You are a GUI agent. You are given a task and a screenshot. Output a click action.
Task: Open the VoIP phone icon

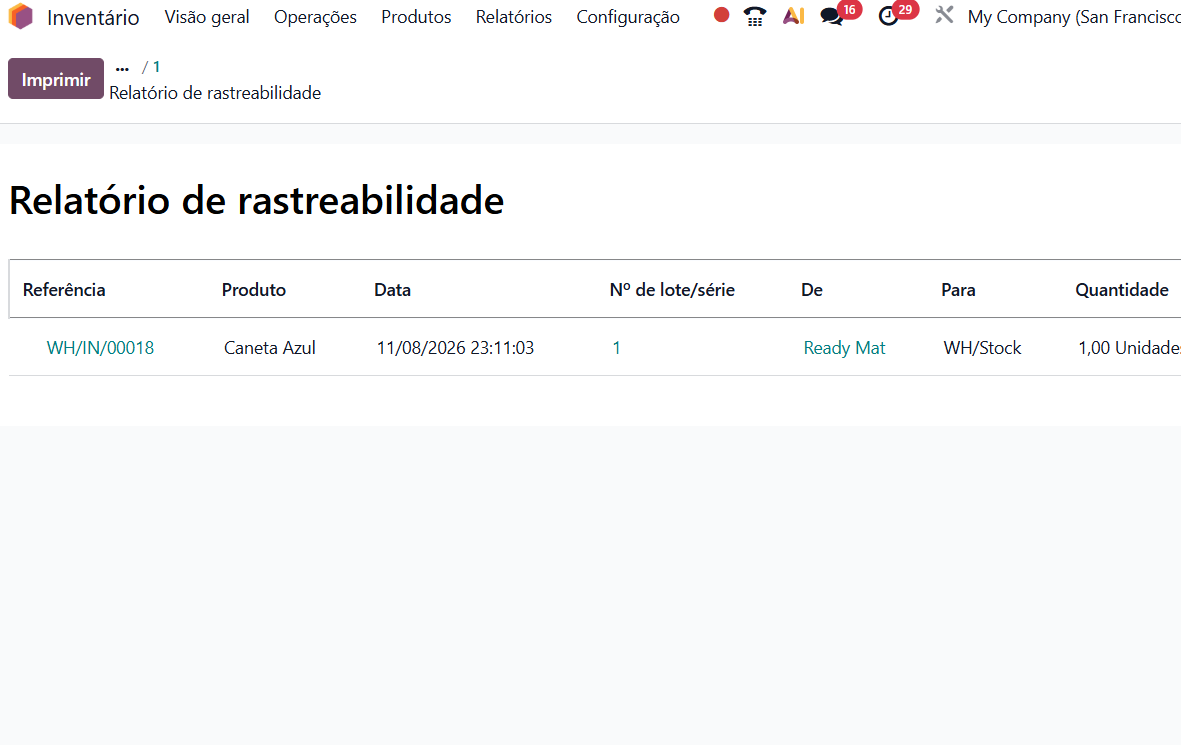[755, 16]
